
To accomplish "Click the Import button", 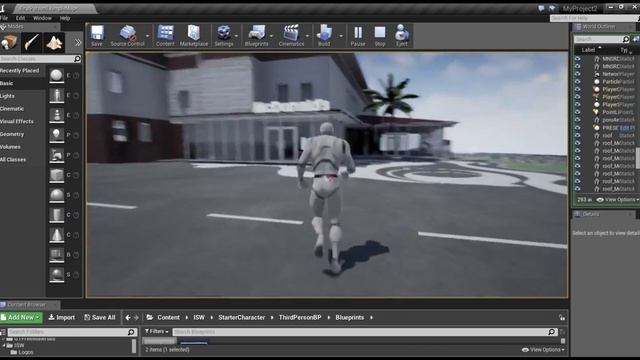I will (x=62, y=318).
